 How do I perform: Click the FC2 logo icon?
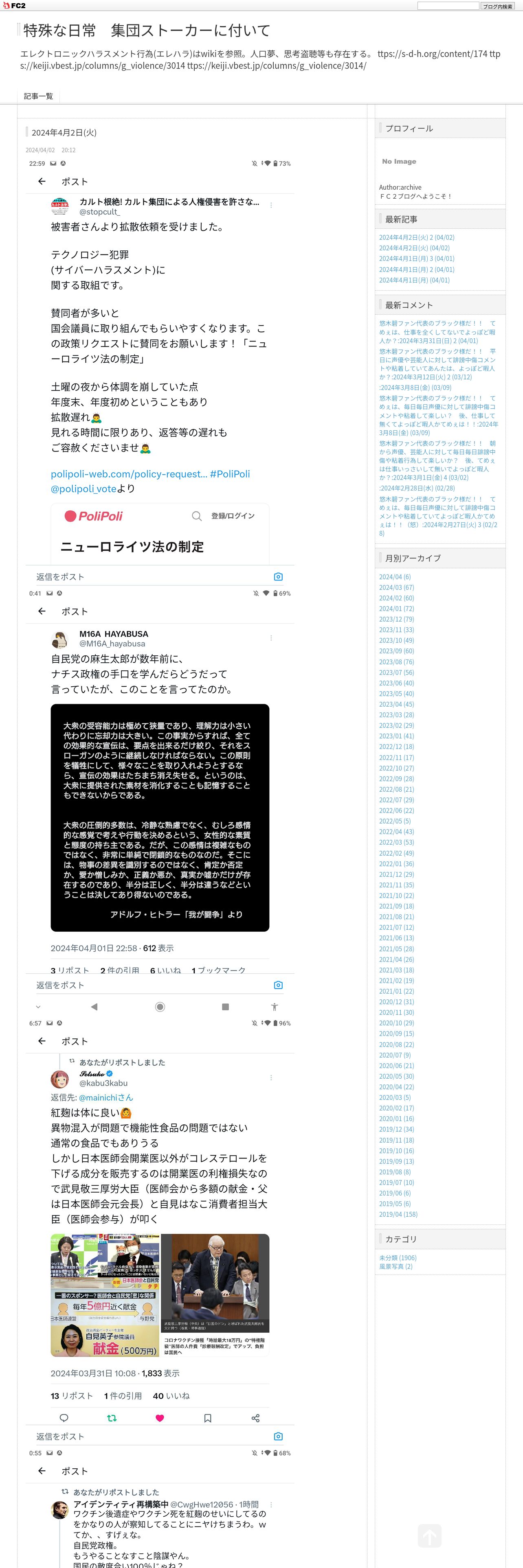coord(14,5)
